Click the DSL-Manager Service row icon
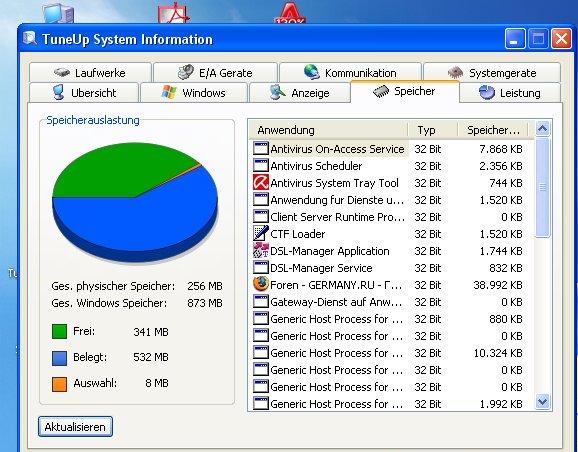578x452 pixels. click(x=261, y=267)
